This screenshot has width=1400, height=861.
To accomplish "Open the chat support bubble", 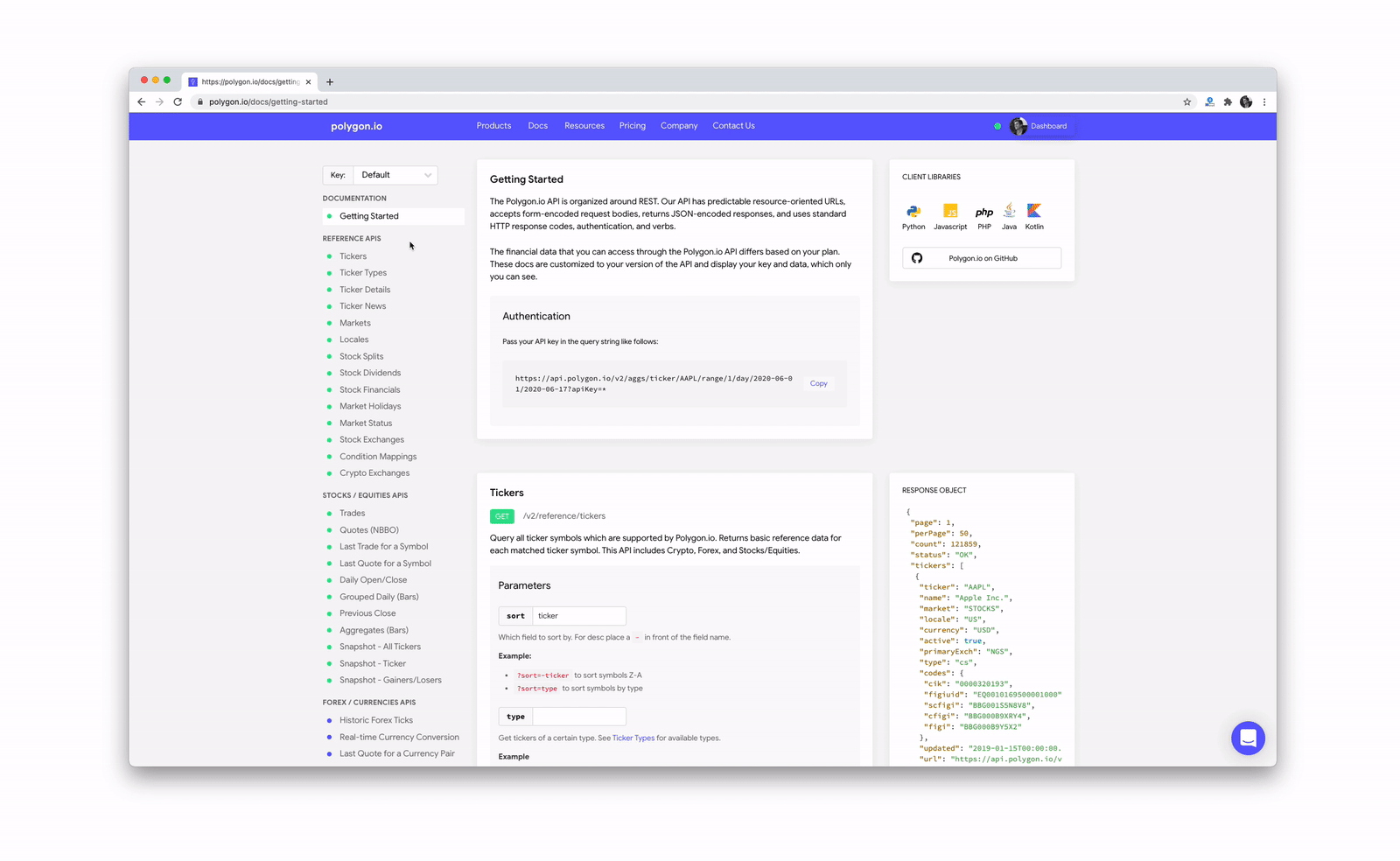I will pos(1247,738).
